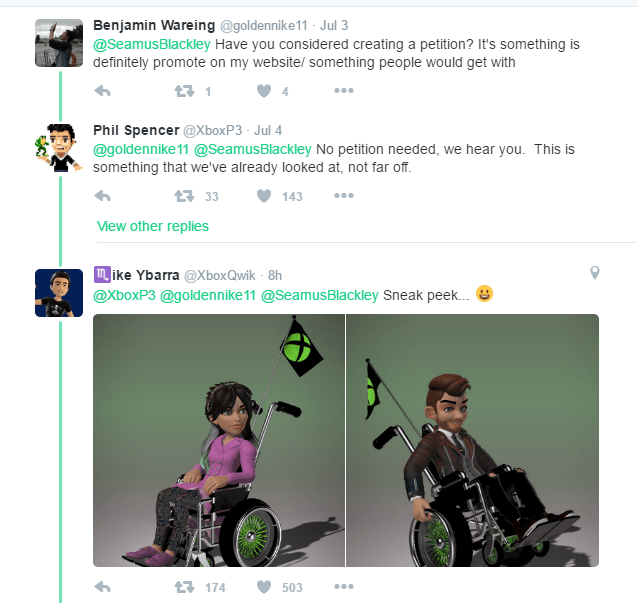The width and height of the screenshot is (637, 603).
Task: Open the male wheelchair avatar image
Action: tap(472, 440)
